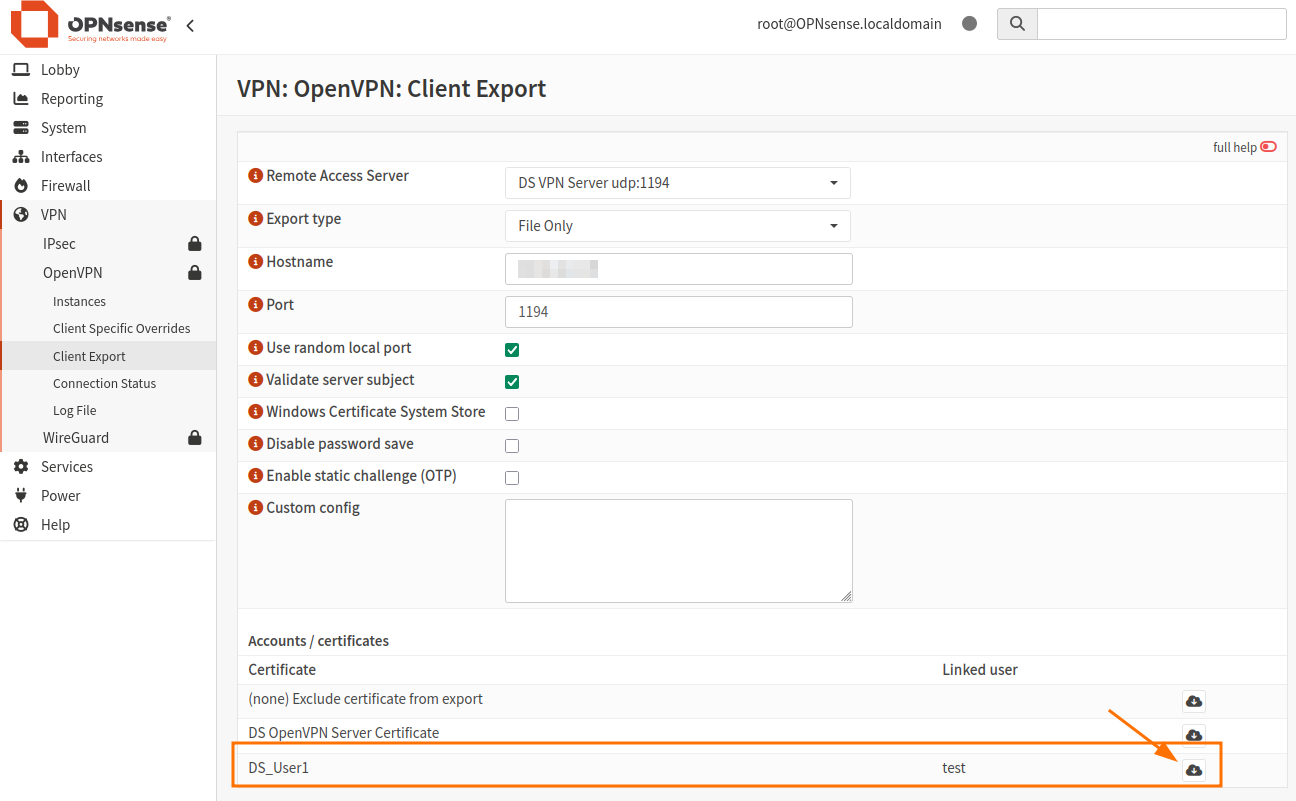
Task: Export the config excluding any certificate
Action: 1193,701
